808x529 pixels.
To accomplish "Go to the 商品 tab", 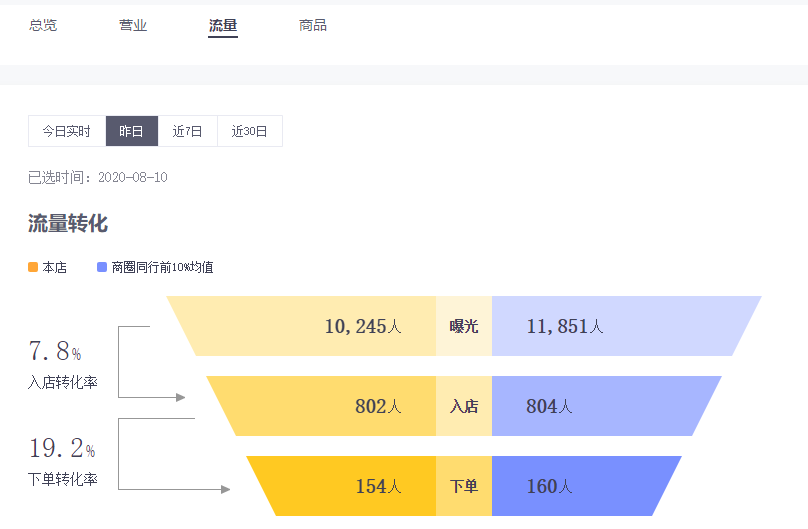I will (x=313, y=25).
